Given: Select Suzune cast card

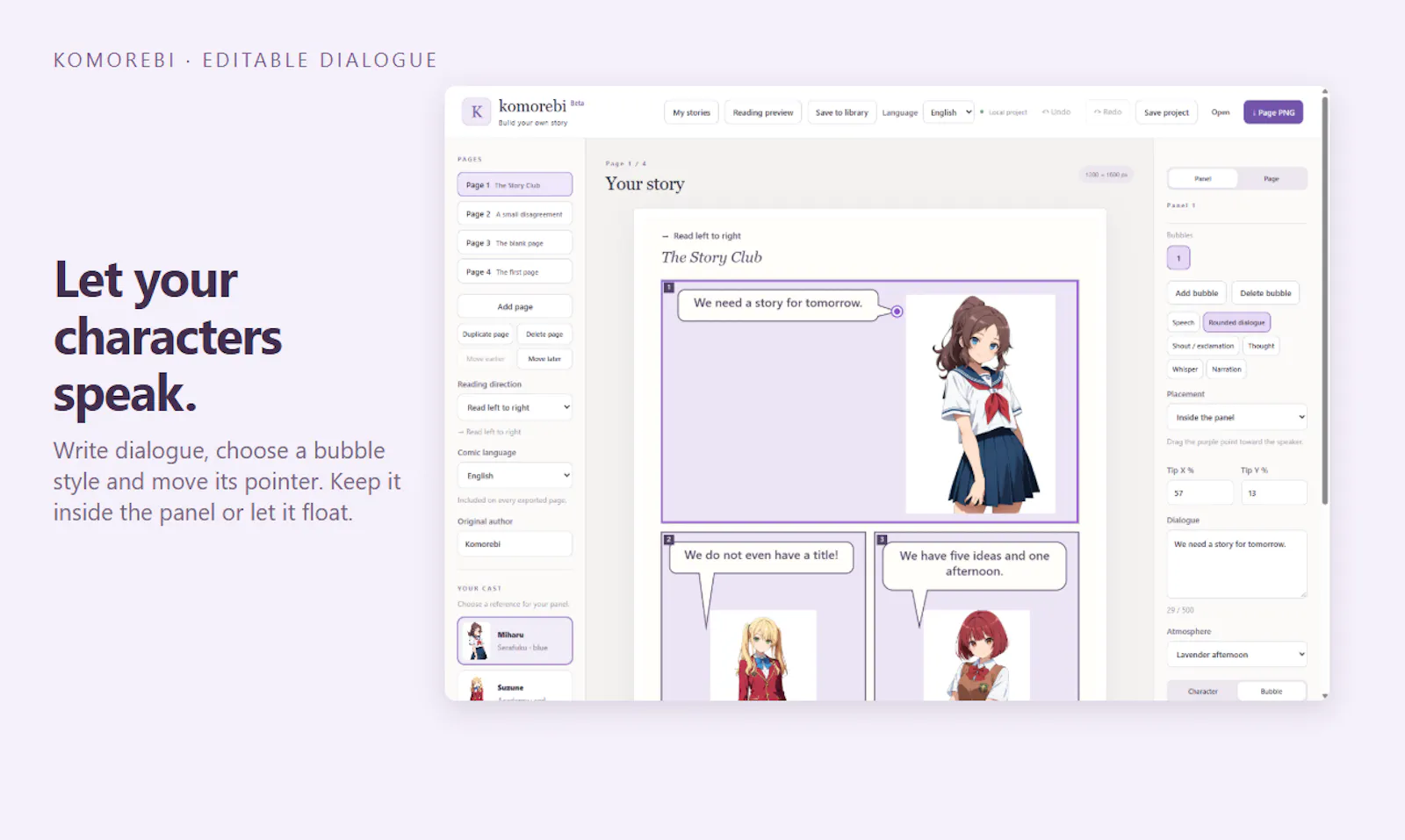Looking at the screenshot, I should 515,686.
